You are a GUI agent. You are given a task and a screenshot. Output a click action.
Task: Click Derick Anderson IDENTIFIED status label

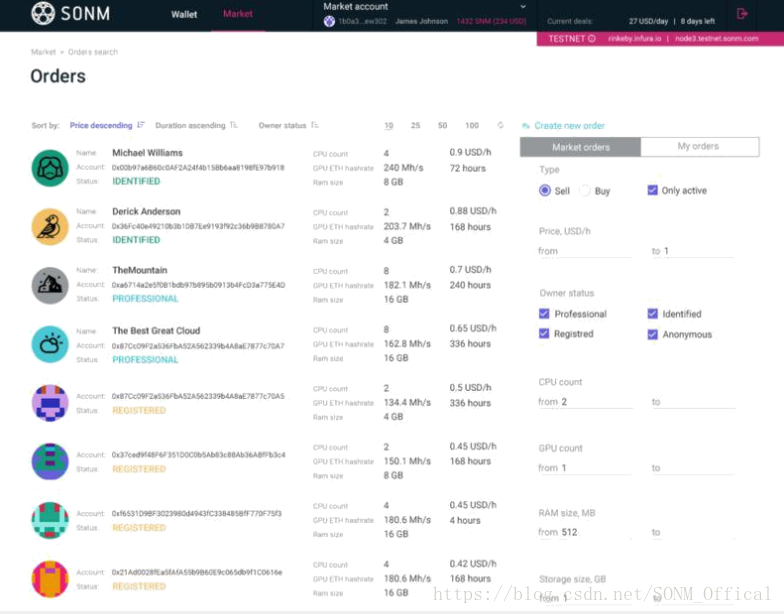(136, 240)
